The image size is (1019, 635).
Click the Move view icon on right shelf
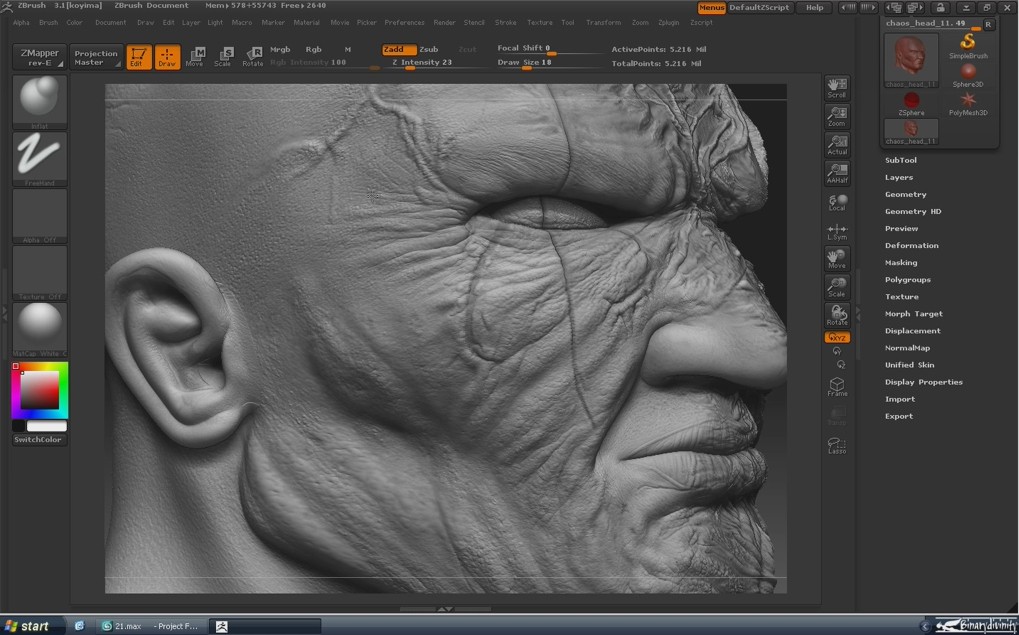click(x=837, y=258)
